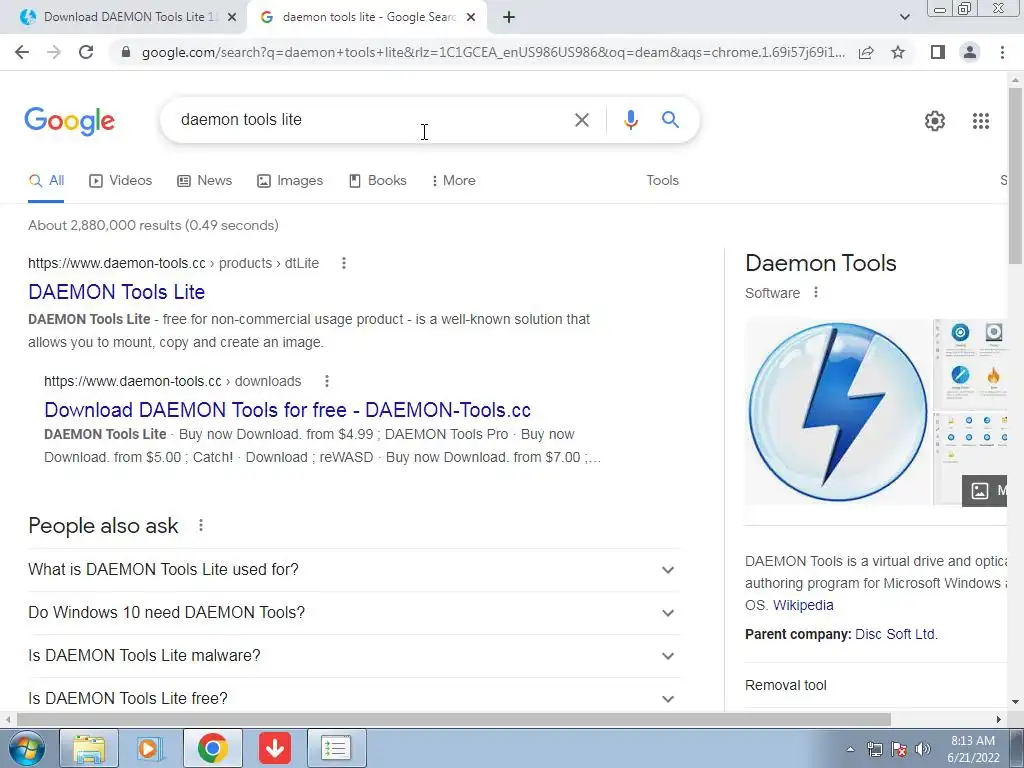
Task: Open the More search filters dropdown
Action: pyautogui.click(x=453, y=181)
